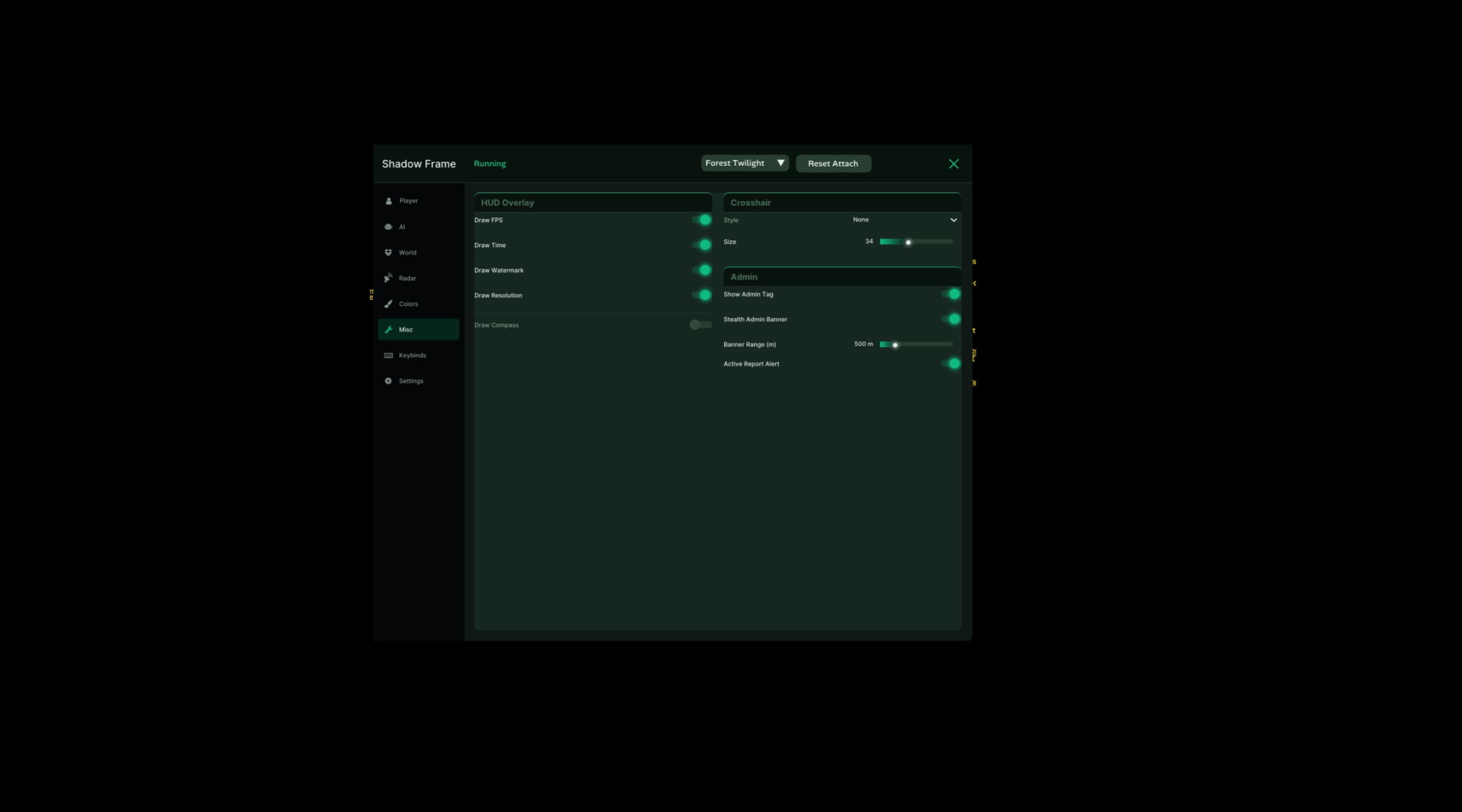Click the World icon in sidebar
Viewport: 1462px width, 812px height.
pos(389,253)
